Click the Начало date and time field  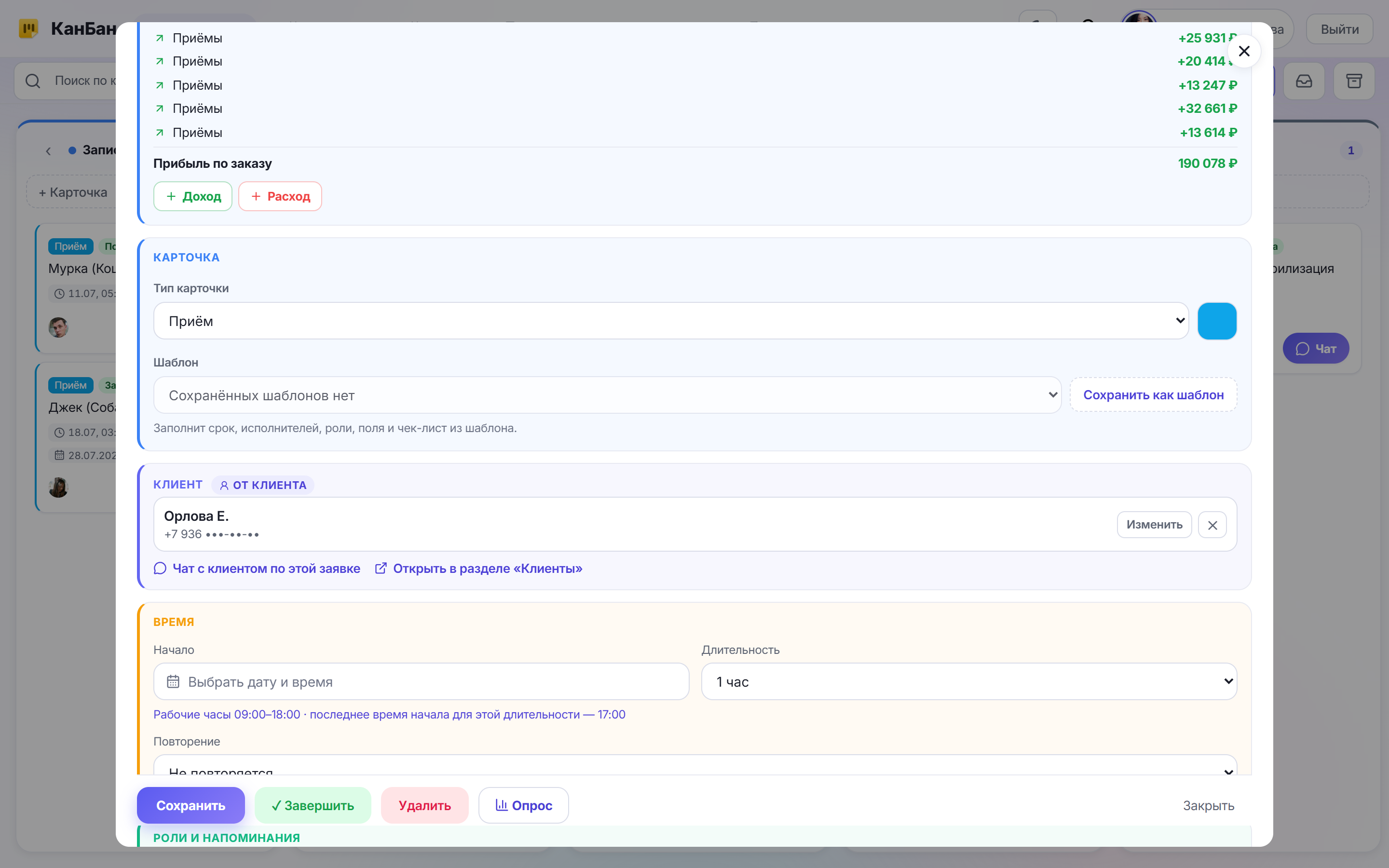click(x=422, y=681)
